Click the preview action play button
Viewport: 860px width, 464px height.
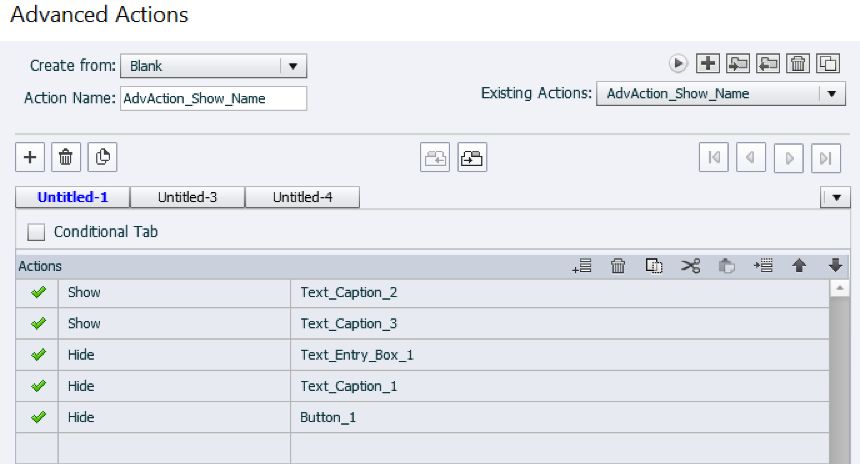click(679, 63)
